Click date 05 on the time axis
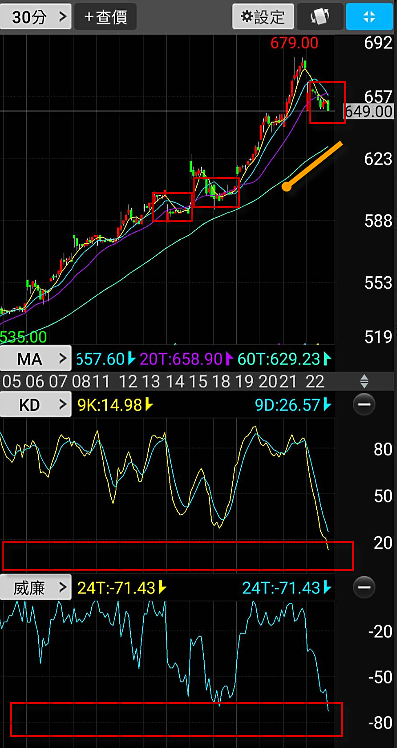 tap(11, 382)
